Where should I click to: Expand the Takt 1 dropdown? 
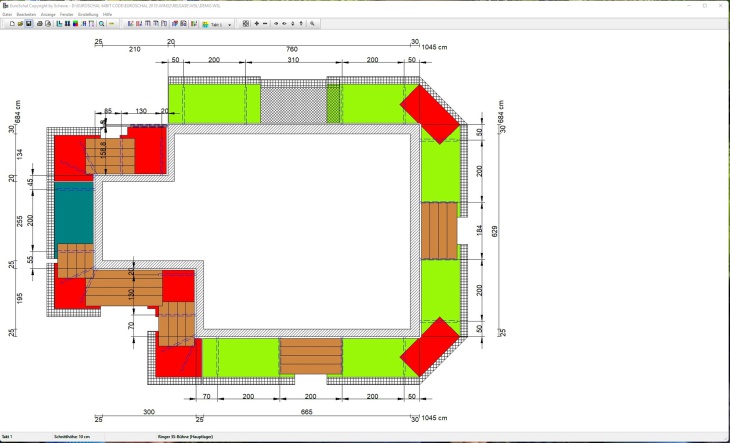tap(230, 23)
